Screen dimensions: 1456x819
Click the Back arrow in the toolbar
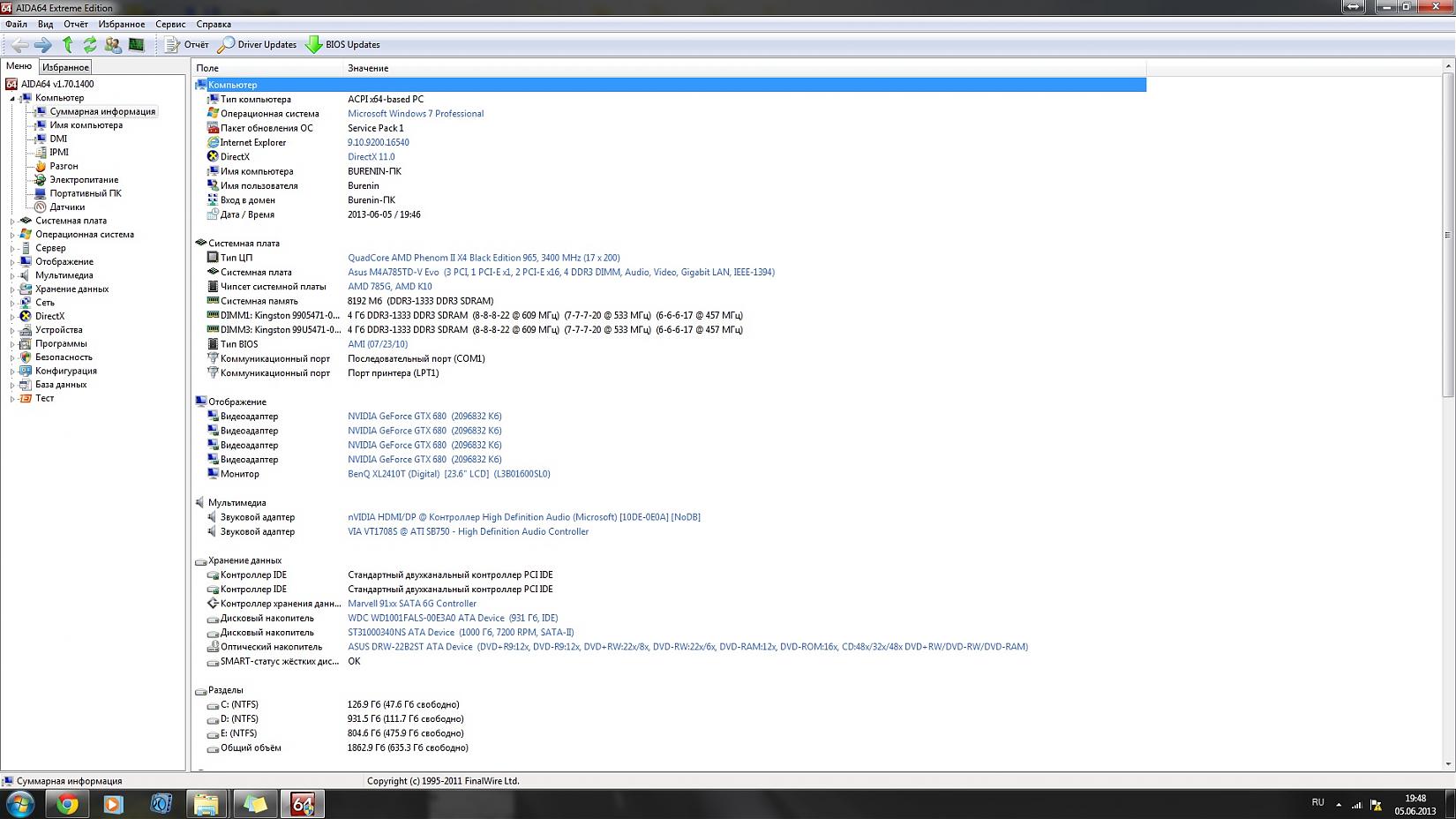[19, 44]
